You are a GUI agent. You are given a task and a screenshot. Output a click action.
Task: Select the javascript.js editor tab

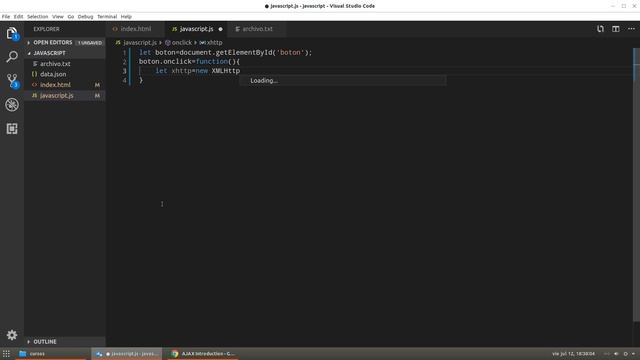[x=197, y=29]
